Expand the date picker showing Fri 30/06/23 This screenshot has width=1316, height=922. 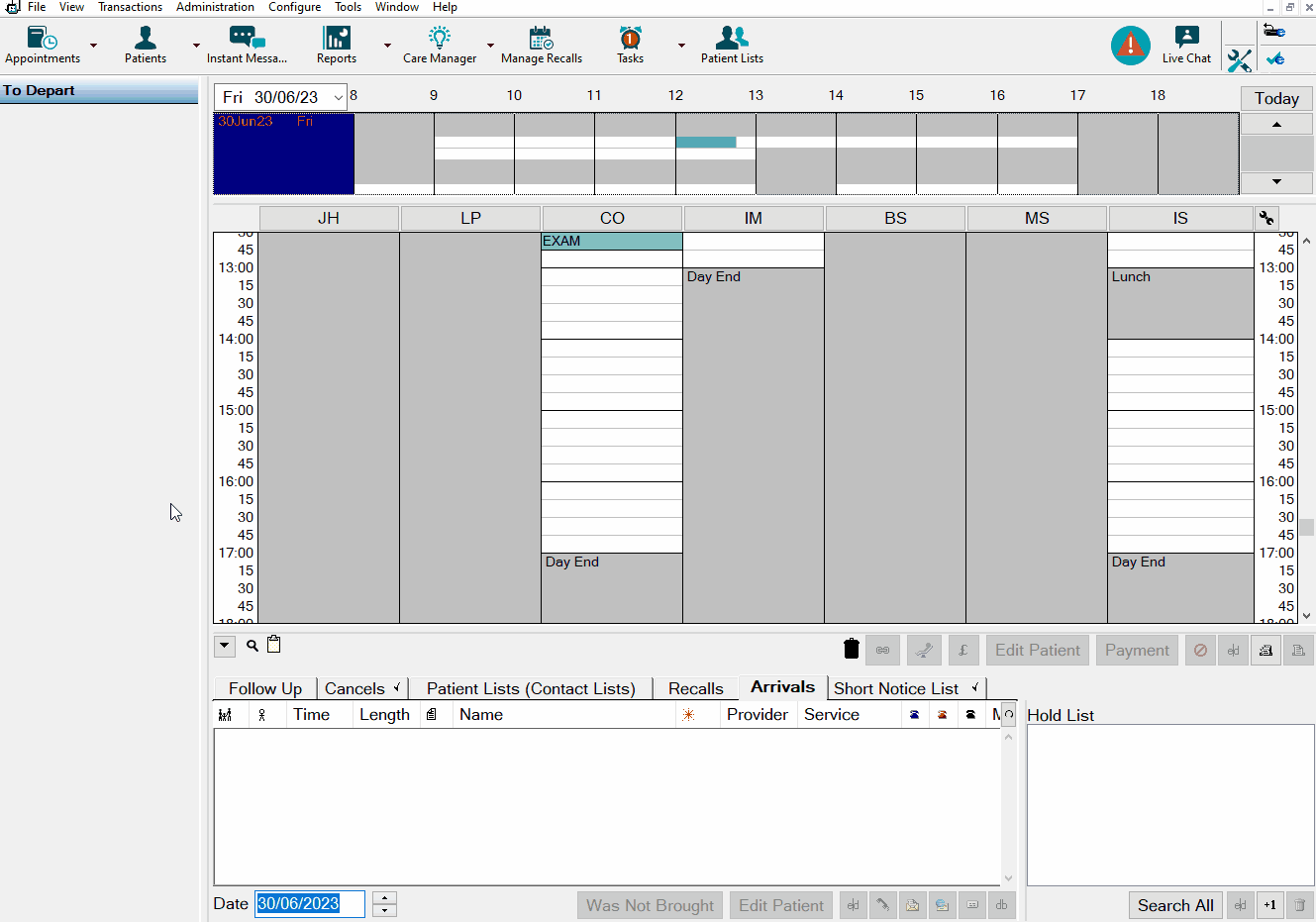(338, 97)
